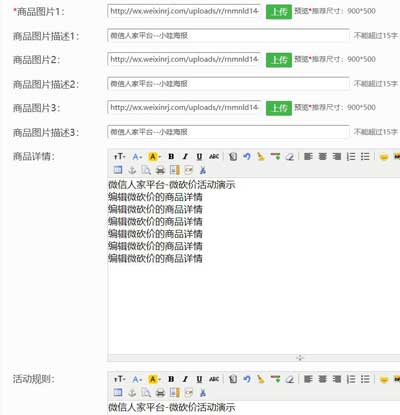Apply strikethrough ABC in 商品详情 editor
Image resolution: width=400 pixels, height=415 pixels.
pyautogui.click(x=214, y=156)
